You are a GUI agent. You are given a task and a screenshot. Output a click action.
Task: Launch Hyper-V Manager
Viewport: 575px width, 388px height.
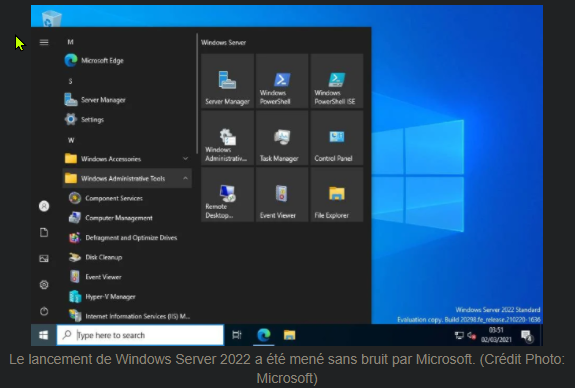point(128,297)
